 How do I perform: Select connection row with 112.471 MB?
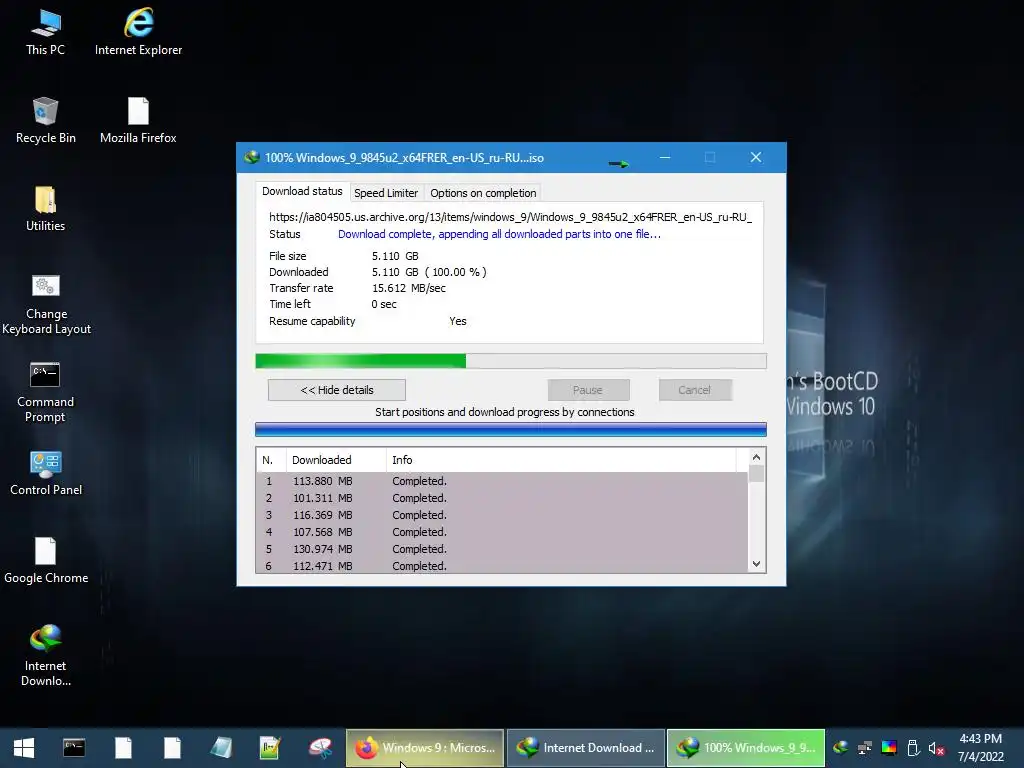[502, 566]
